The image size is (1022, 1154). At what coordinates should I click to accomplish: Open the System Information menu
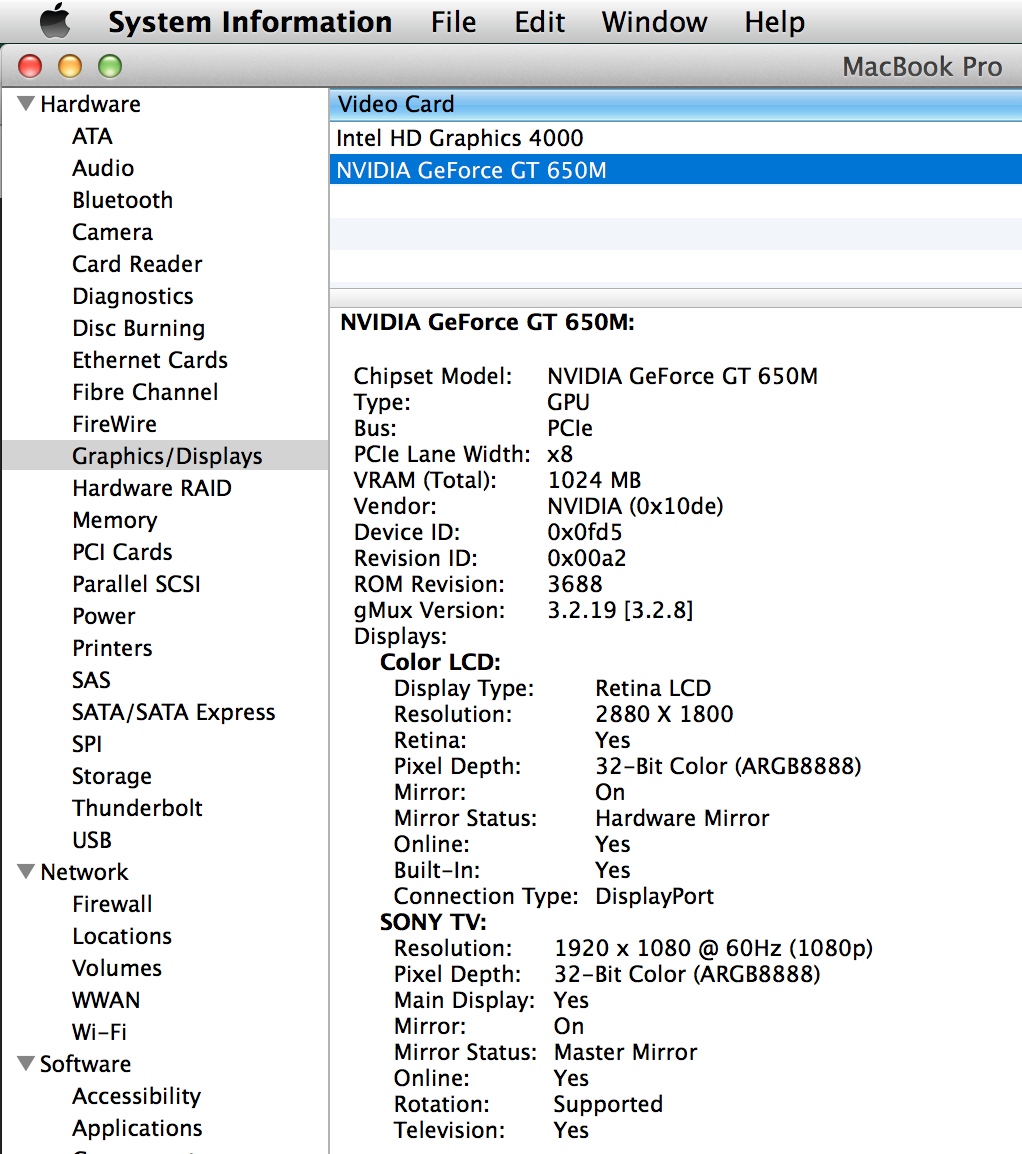(x=250, y=22)
